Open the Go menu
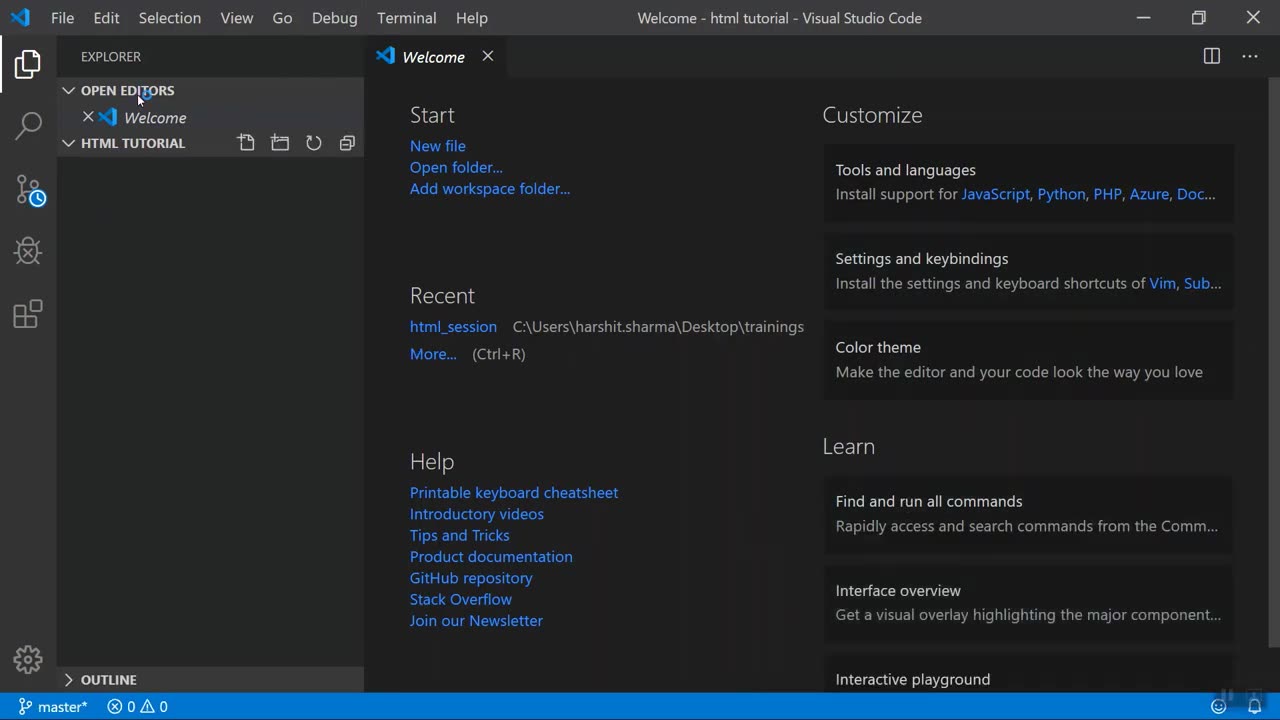 click(x=283, y=18)
